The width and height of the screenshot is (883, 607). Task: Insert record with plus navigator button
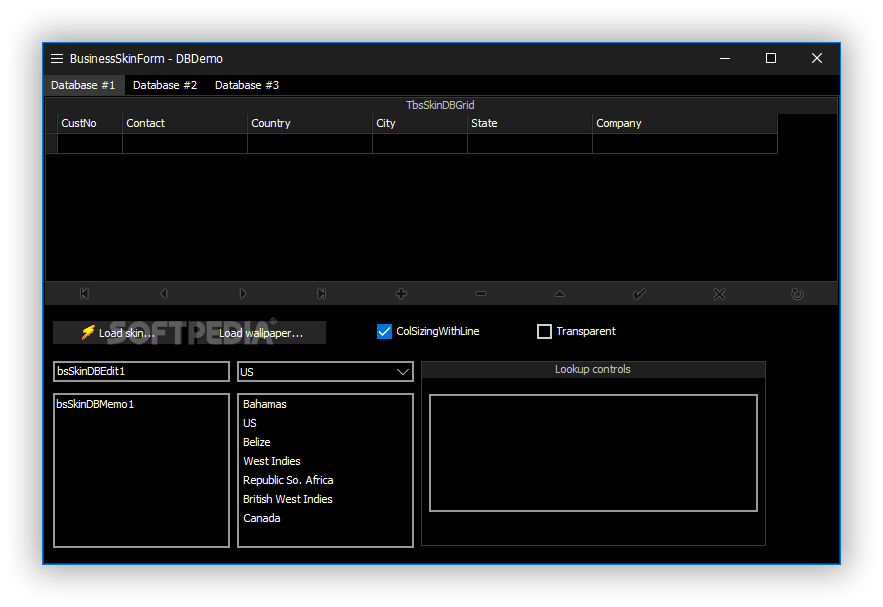point(401,293)
